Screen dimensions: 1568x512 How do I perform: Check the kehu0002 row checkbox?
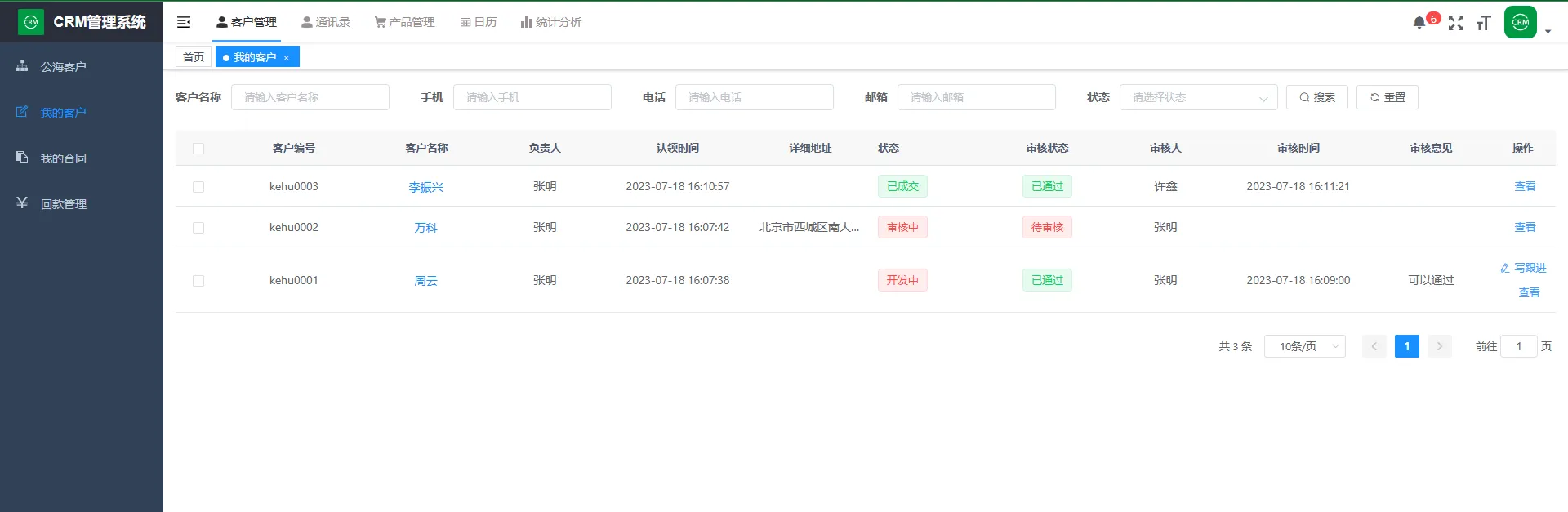(198, 228)
